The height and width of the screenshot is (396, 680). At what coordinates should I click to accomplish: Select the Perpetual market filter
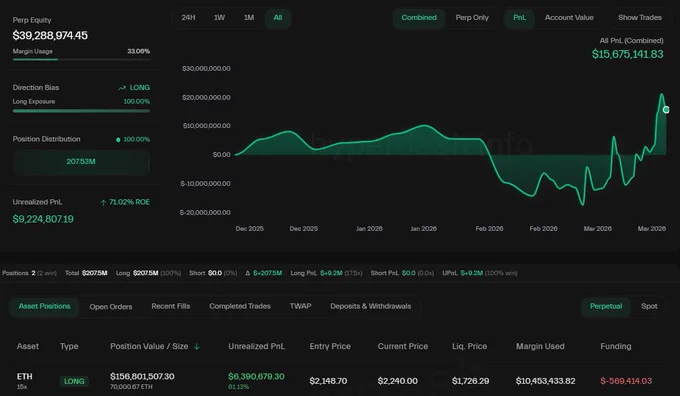[x=606, y=306]
